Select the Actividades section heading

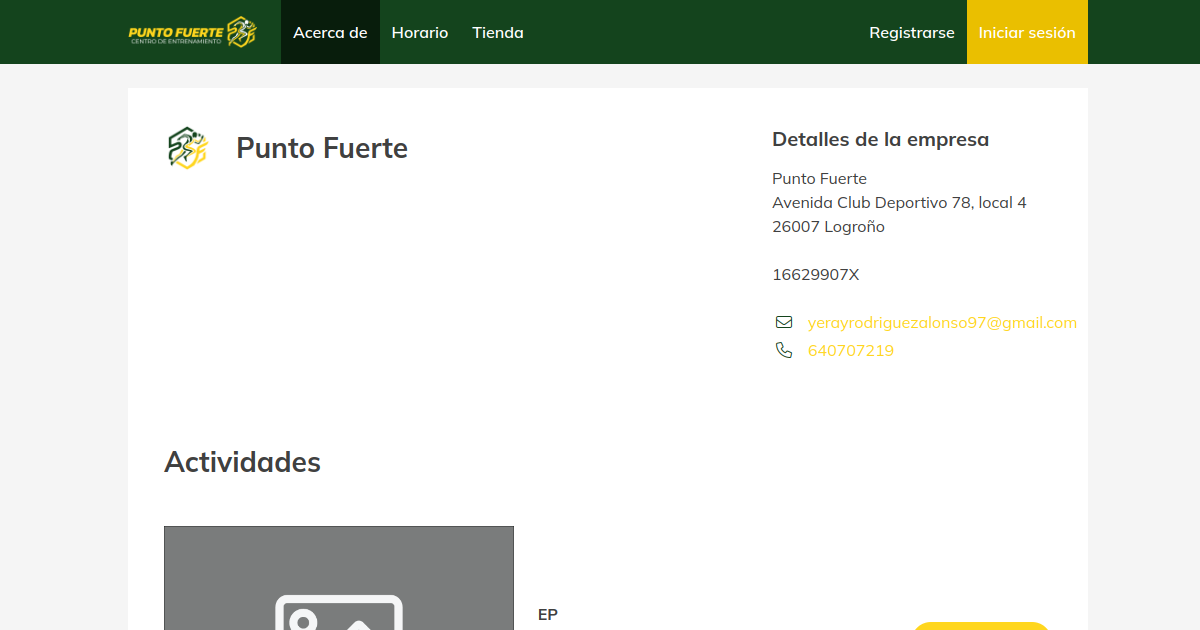242,462
